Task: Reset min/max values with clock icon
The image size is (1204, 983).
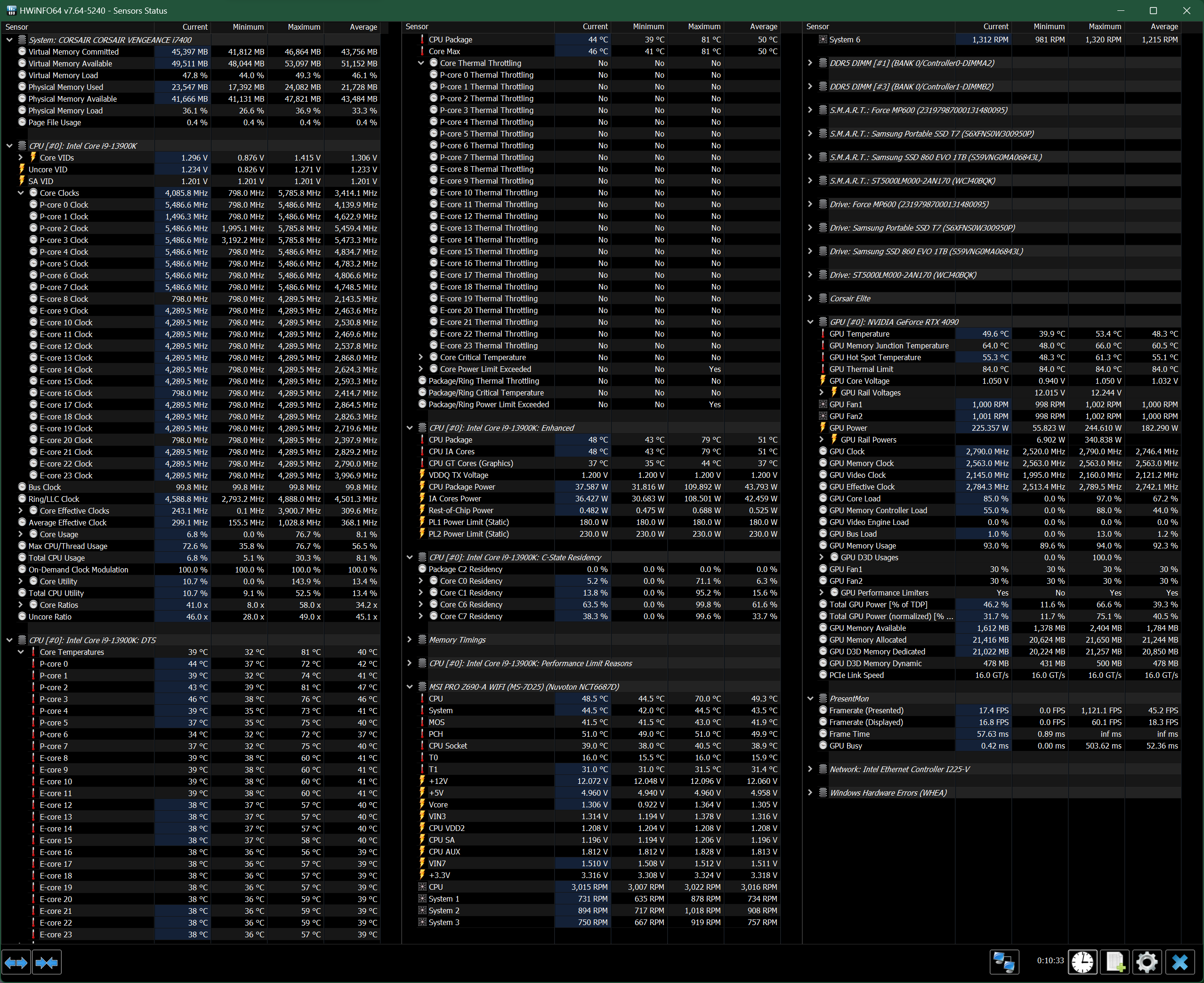Action: click(x=1082, y=962)
